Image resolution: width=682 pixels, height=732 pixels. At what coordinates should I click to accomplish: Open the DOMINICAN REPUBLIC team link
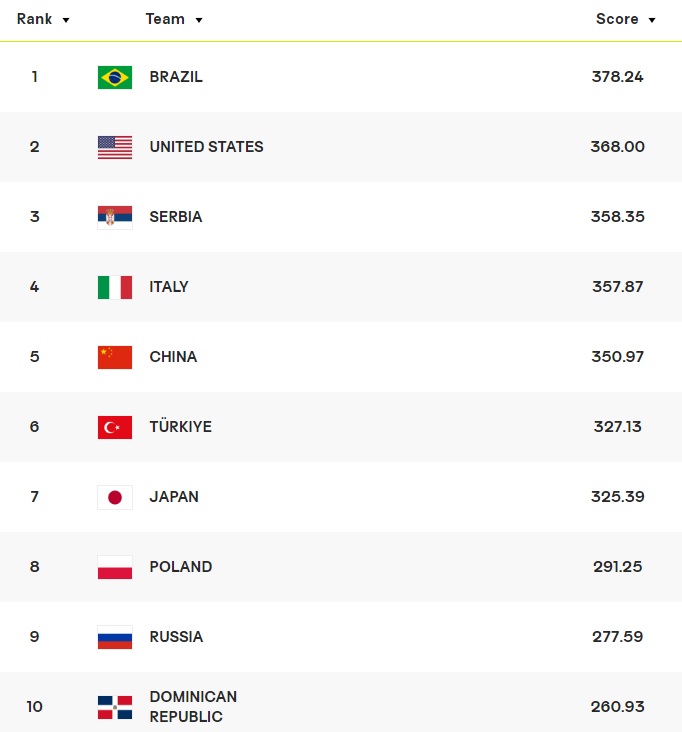193,707
